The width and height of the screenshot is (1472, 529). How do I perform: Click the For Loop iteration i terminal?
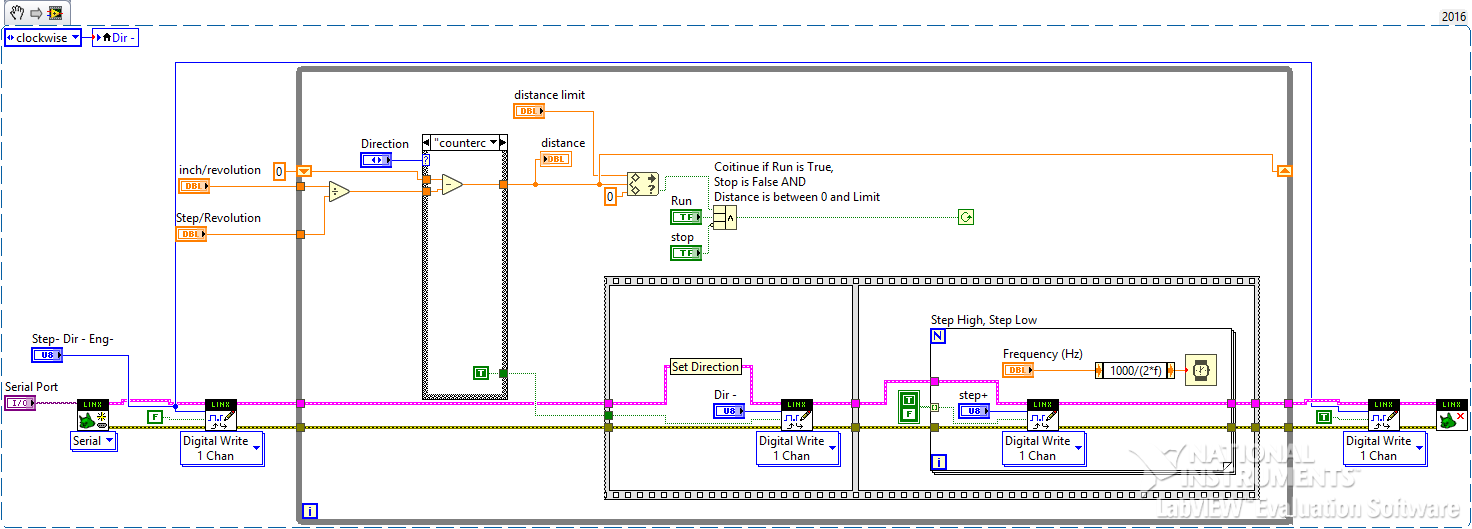(x=938, y=462)
